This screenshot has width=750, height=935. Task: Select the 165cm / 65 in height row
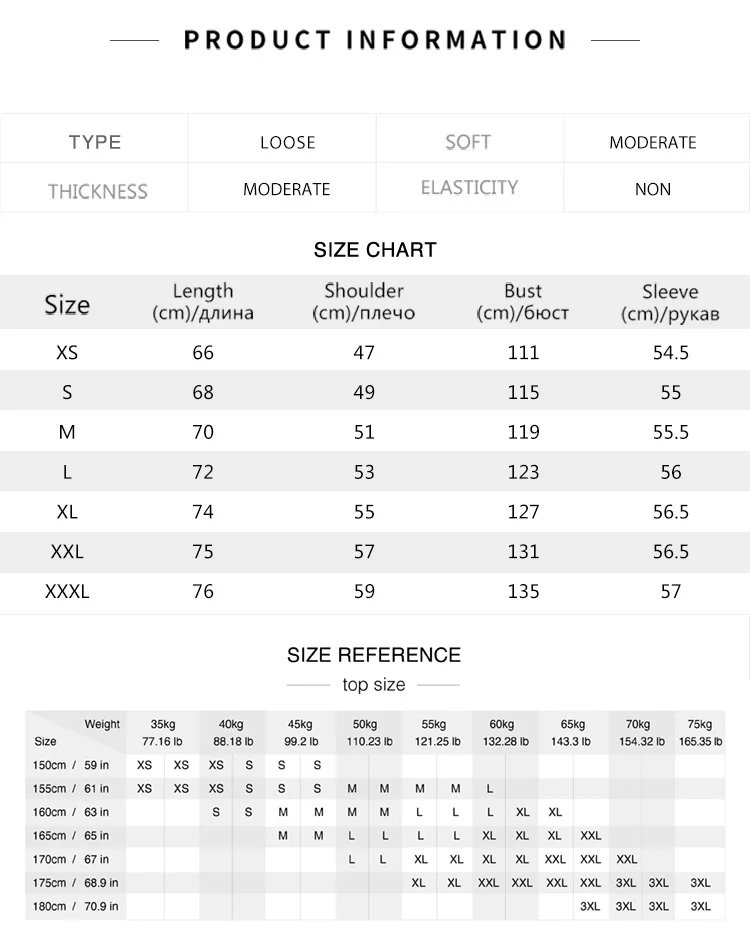point(375,835)
